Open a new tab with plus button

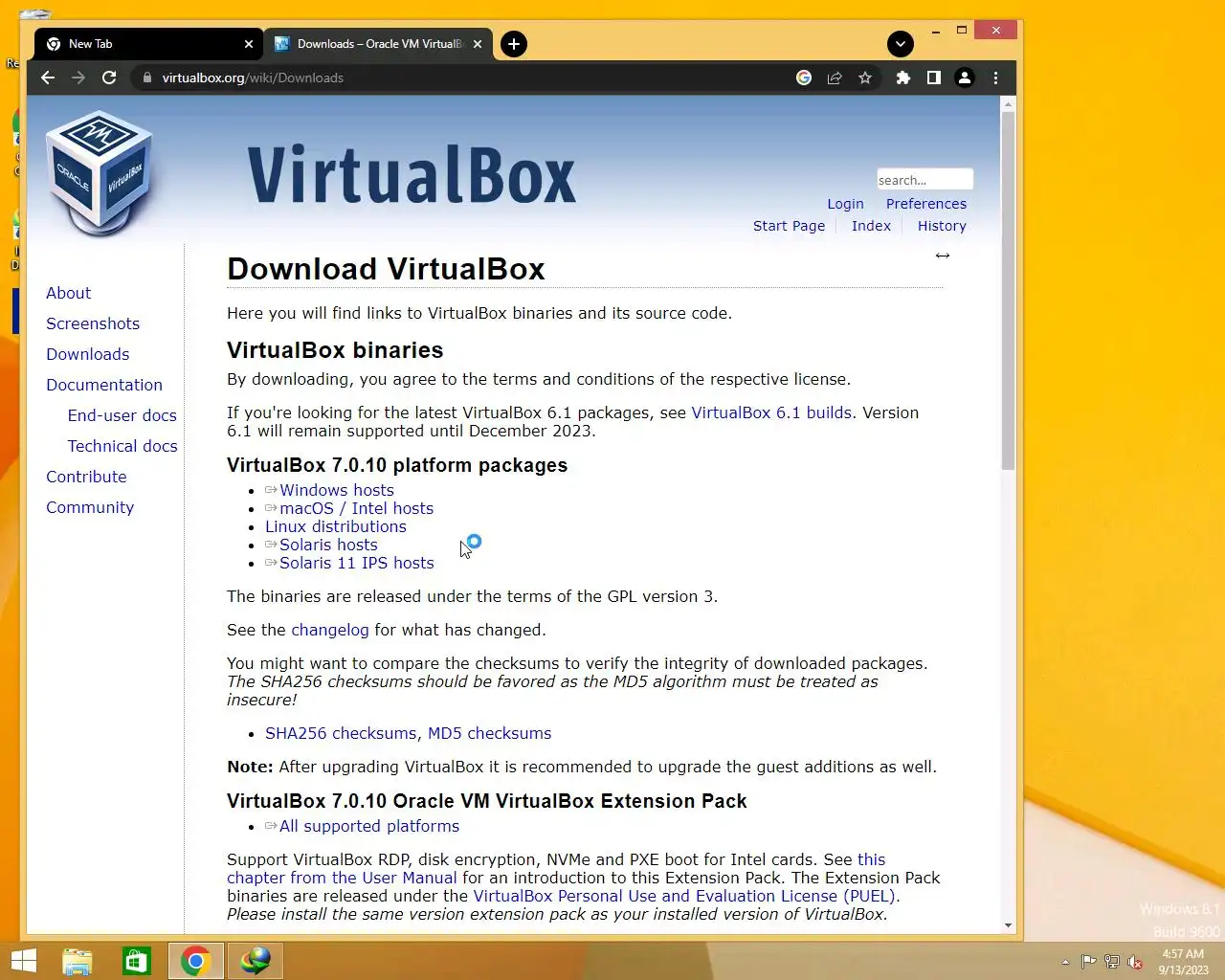[514, 44]
